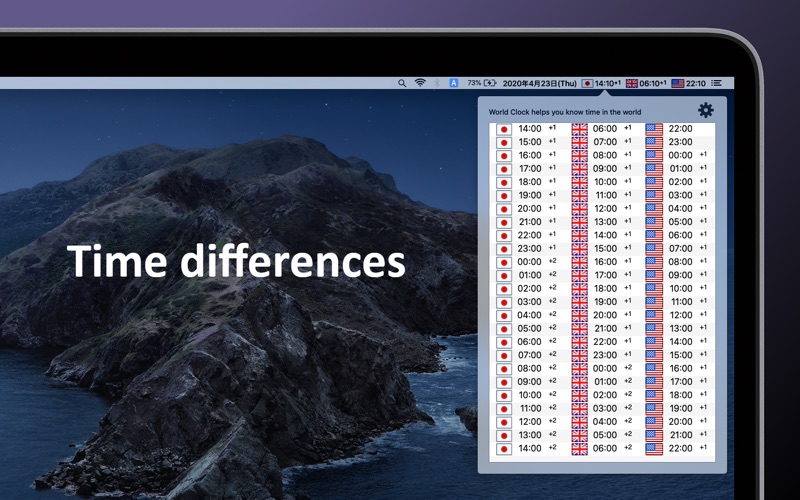Select US time 11:00 +1

click(681, 302)
